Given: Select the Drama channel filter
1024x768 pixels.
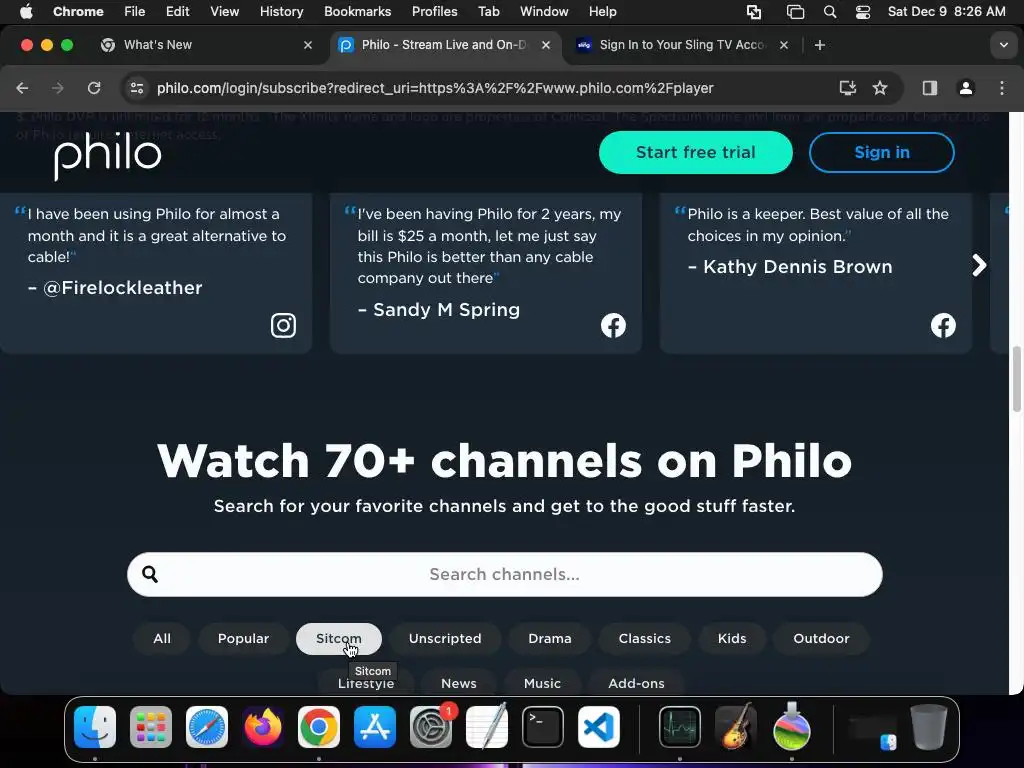Looking at the screenshot, I should [x=550, y=639].
